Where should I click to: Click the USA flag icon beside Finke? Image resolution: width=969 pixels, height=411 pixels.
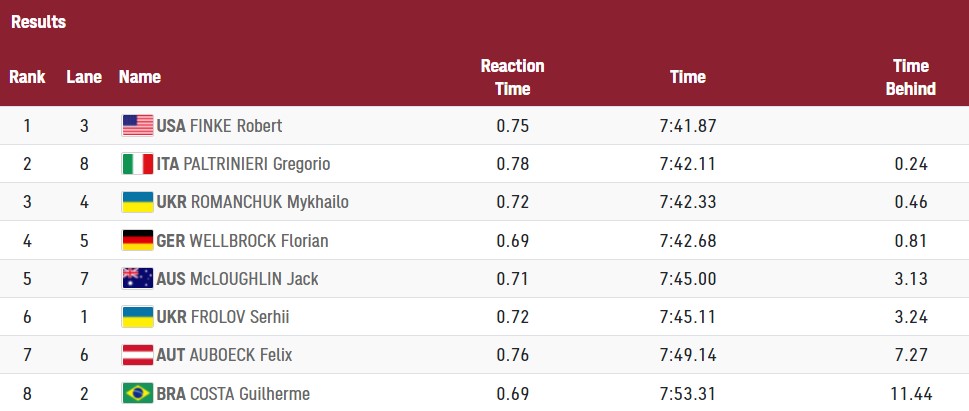tap(137, 125)
